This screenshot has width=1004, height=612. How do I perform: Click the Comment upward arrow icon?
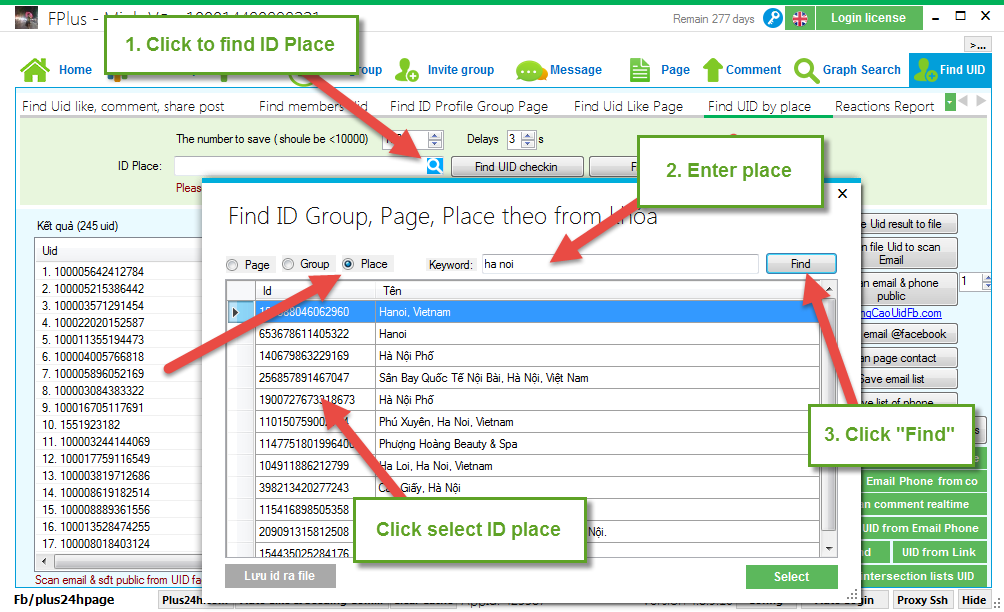click(712, 70)
